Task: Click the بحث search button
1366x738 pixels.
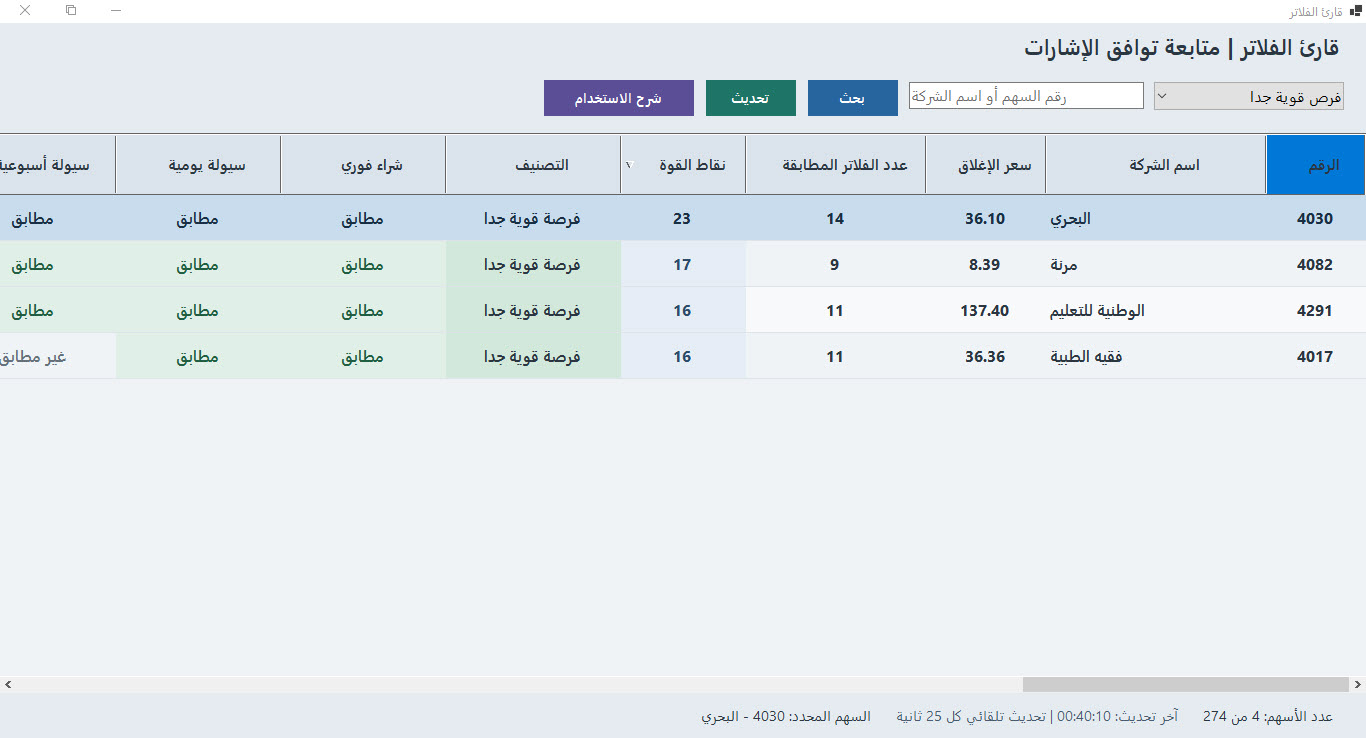Action: [853, 98]
